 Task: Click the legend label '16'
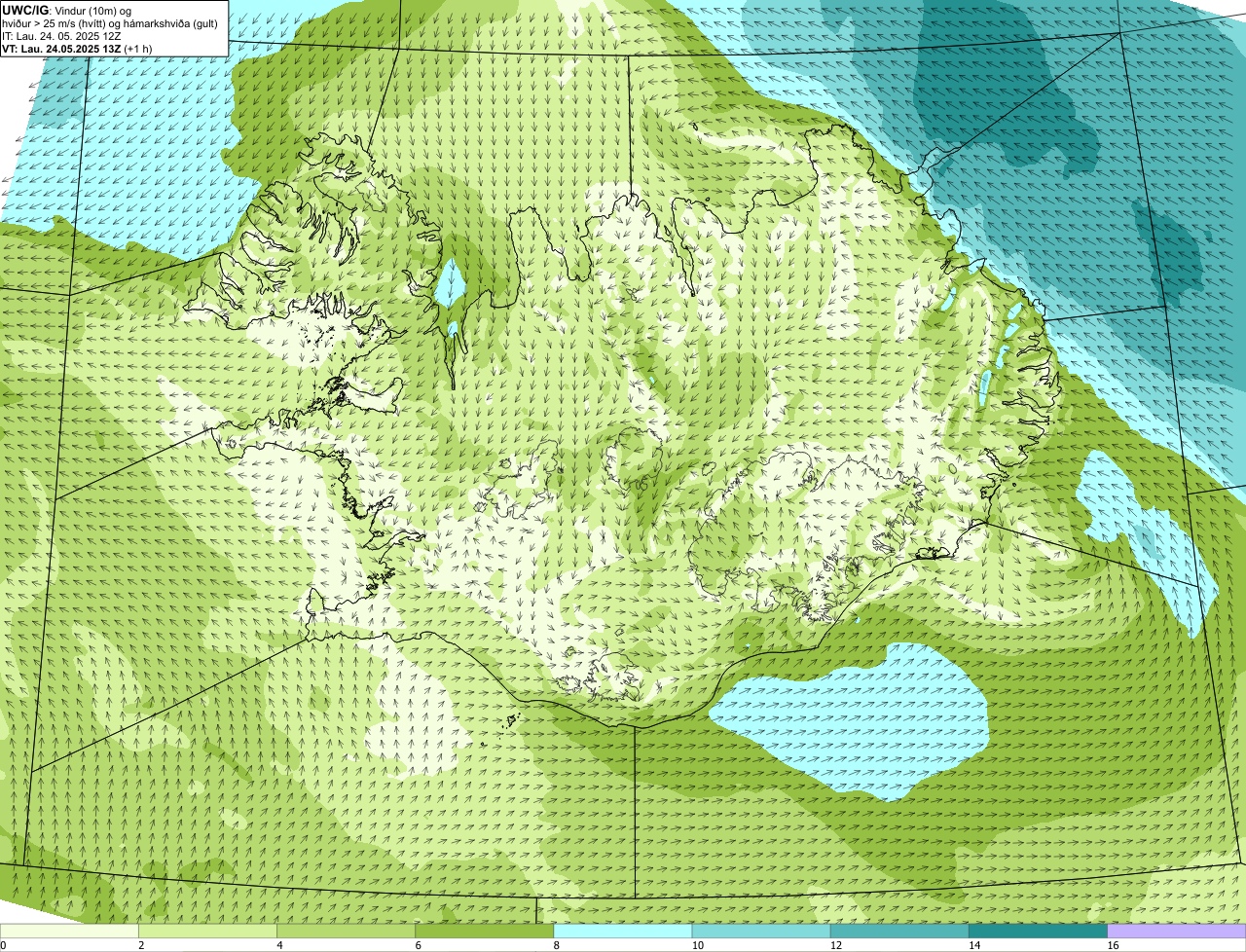(1112, 945)
